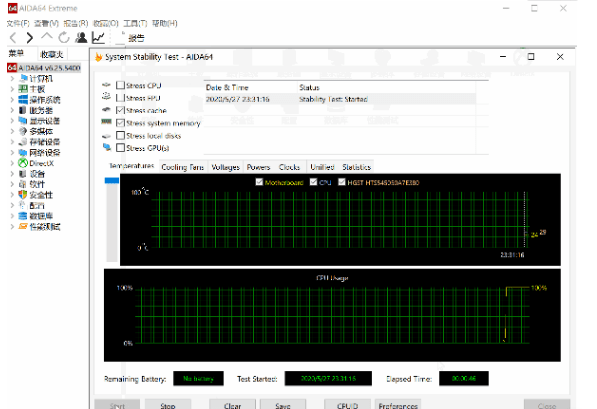Toggle the Motherboard temperature graph checkbox
597x409 pixels.
click(259, 182)
